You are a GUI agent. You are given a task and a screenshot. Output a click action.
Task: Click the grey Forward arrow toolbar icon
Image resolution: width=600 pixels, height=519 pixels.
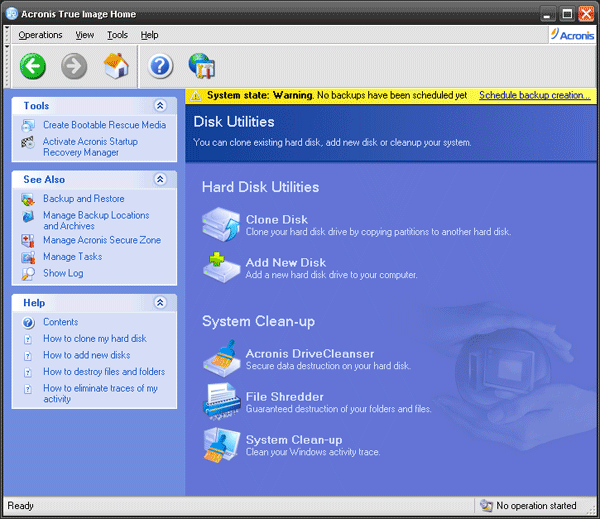74,66
